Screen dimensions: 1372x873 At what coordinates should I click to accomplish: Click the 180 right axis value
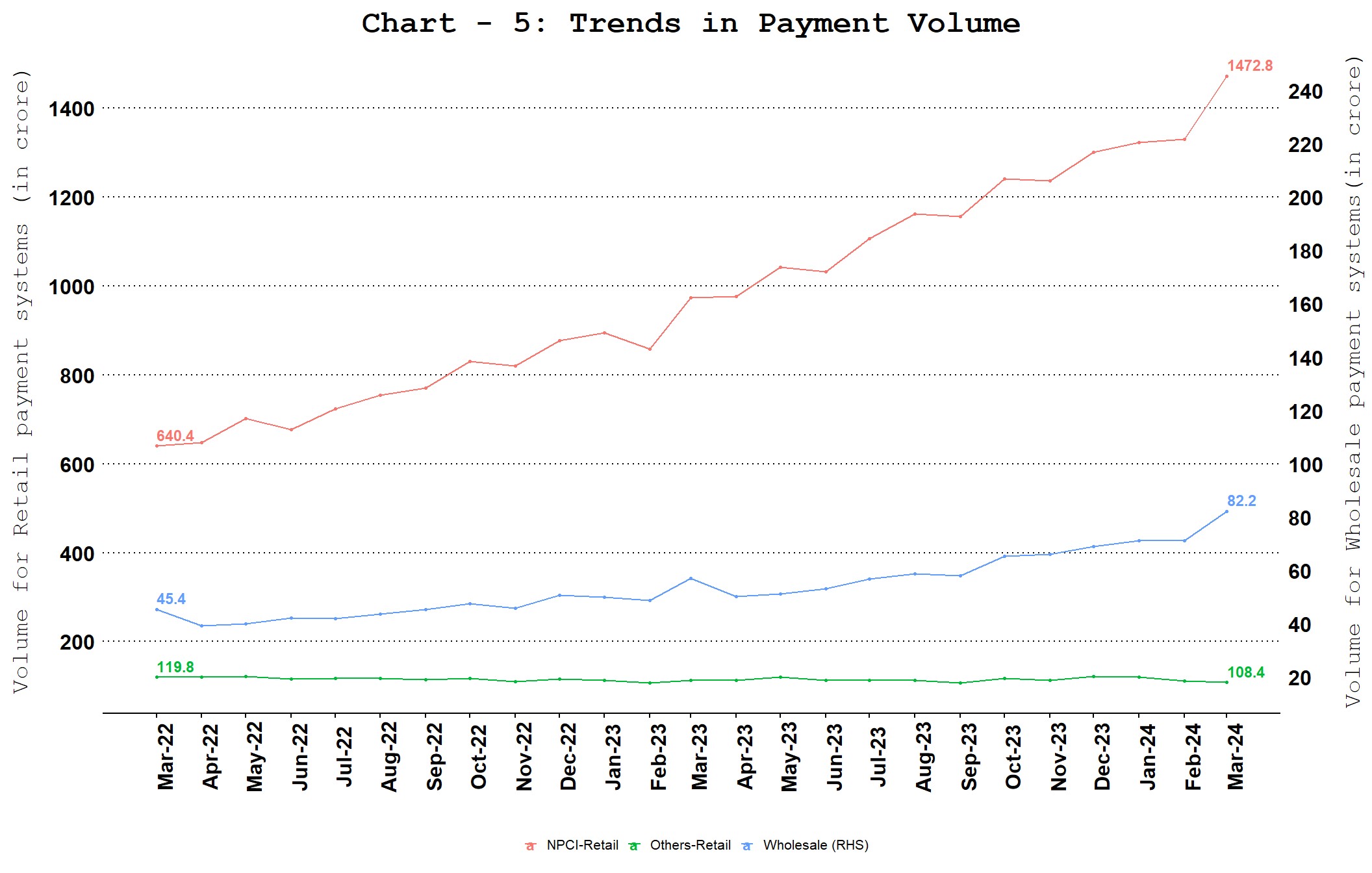tap(1306, 251)
